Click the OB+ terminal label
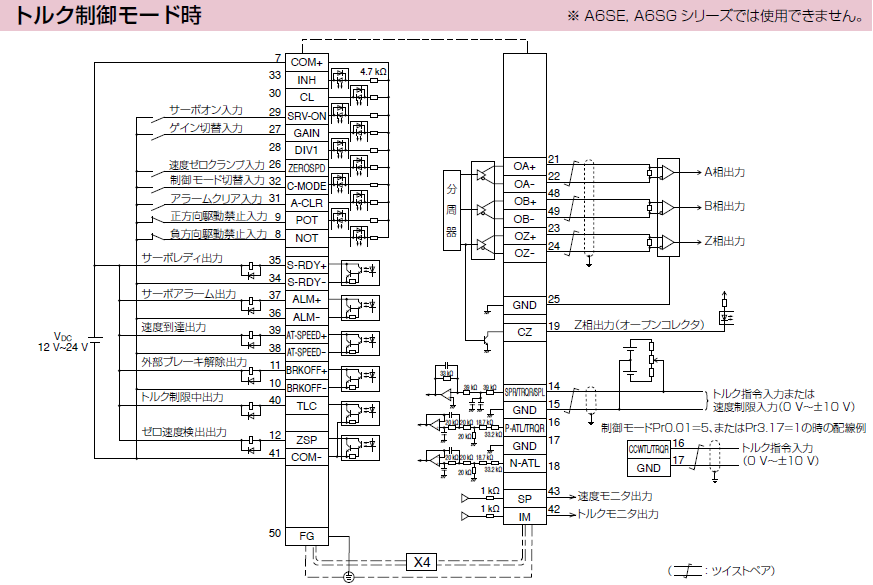Image resolution: width=873 pixels, height=585 pixels. pos(524,201)
